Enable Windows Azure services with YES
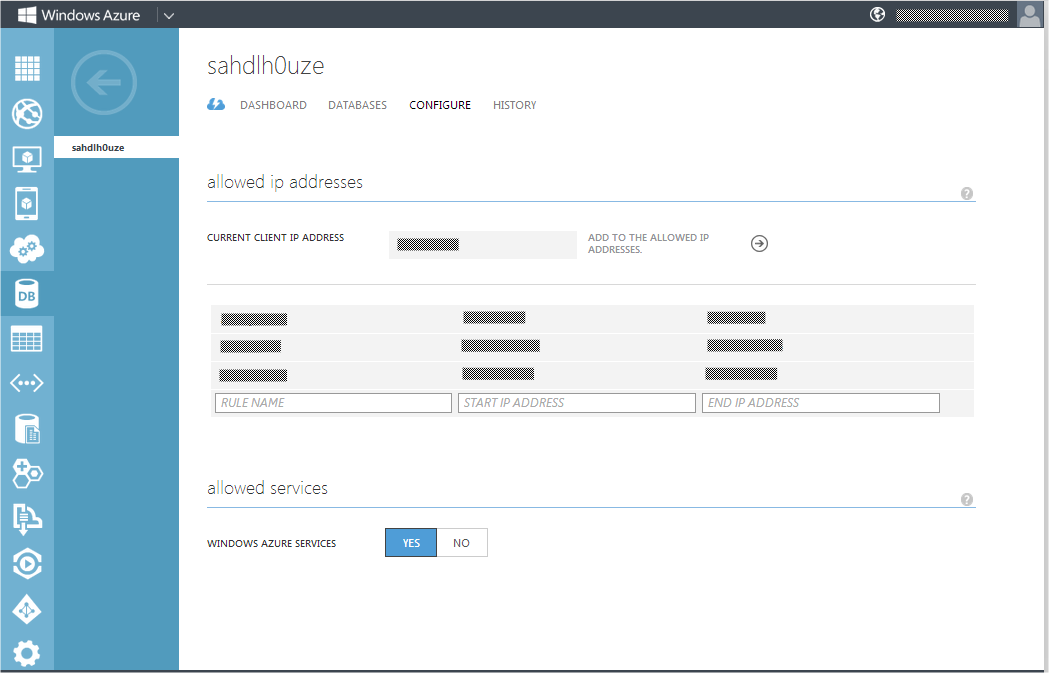The width and height of the screenshot is (1049, 673). pyautogui.click(x=410, y=542)
